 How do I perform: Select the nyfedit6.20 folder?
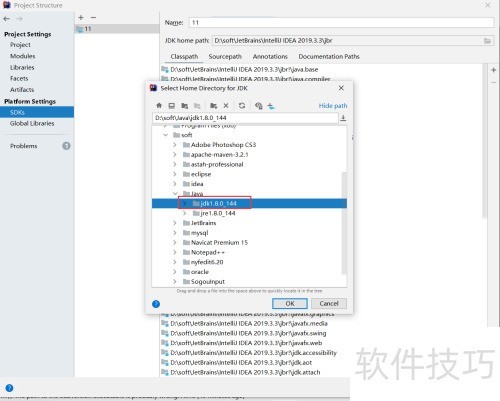point(207,262)
